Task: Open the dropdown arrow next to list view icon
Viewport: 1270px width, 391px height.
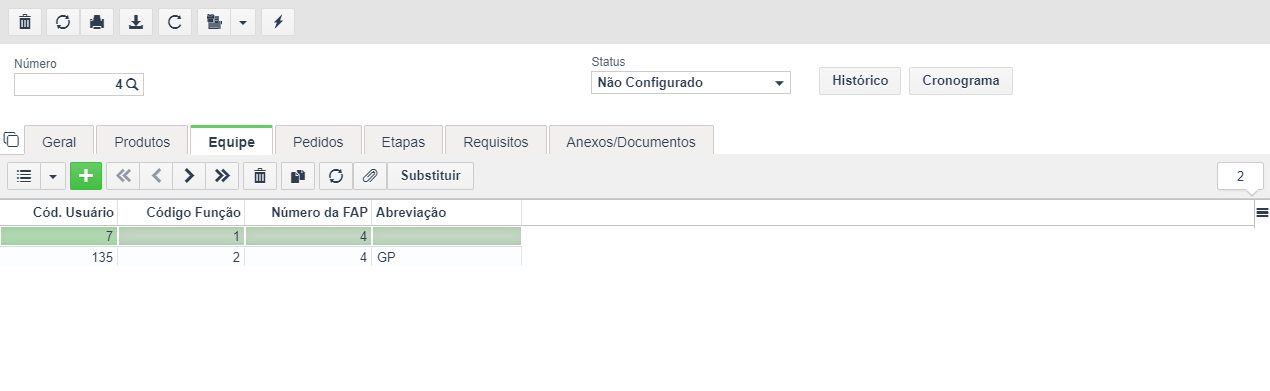Action: pos(53,176)
